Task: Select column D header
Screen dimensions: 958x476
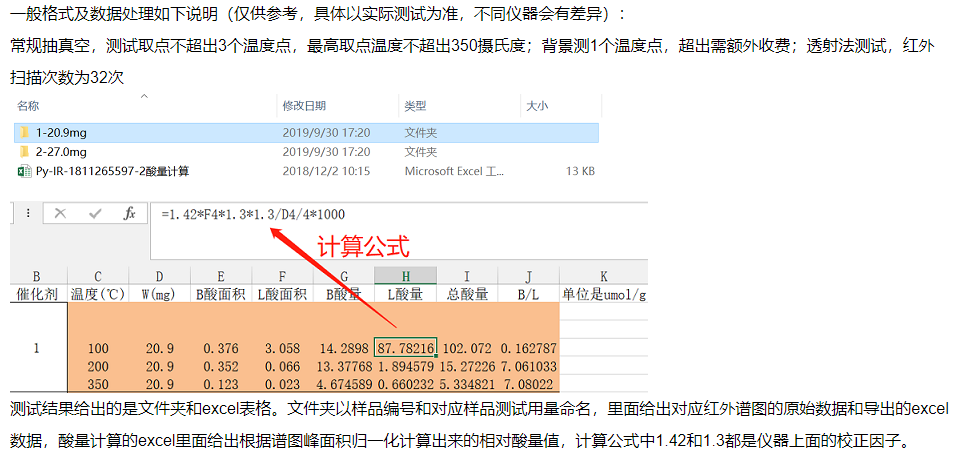Action: click(159, 276)
